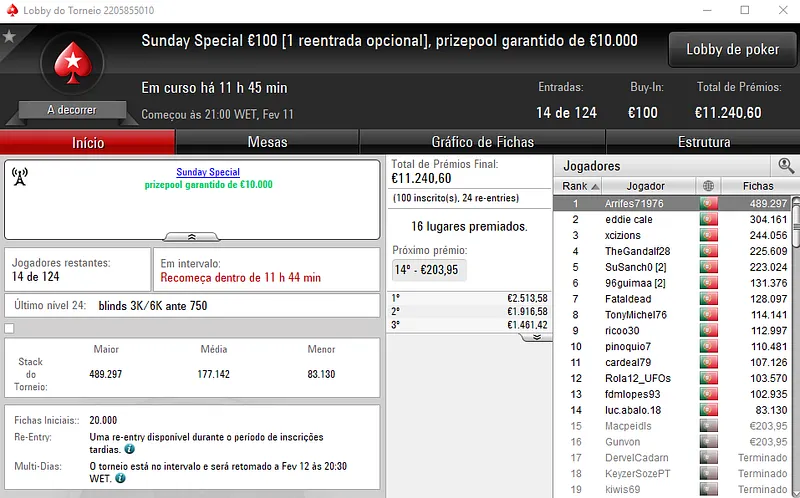Image resolution: width=800 pixels, height=498 pixels.
Task: Open the Gráfico de Fichas tab
Action: [482, 142]
